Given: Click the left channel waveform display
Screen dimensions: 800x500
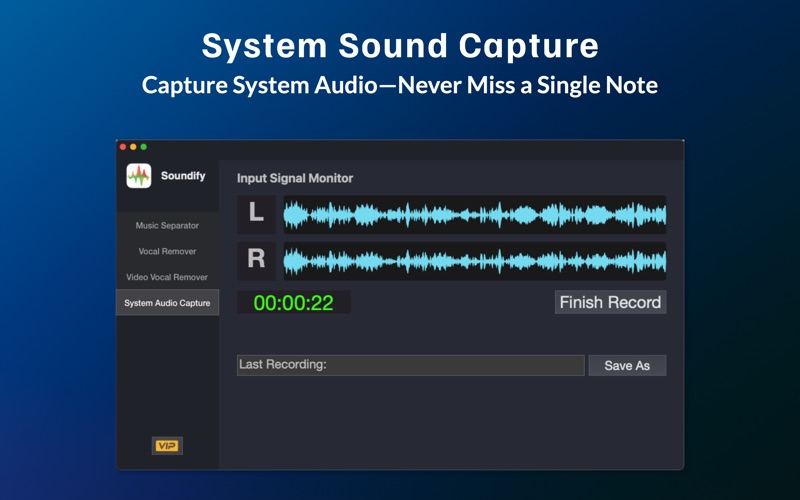Looking at the screenshot, I should click(474, 214).
